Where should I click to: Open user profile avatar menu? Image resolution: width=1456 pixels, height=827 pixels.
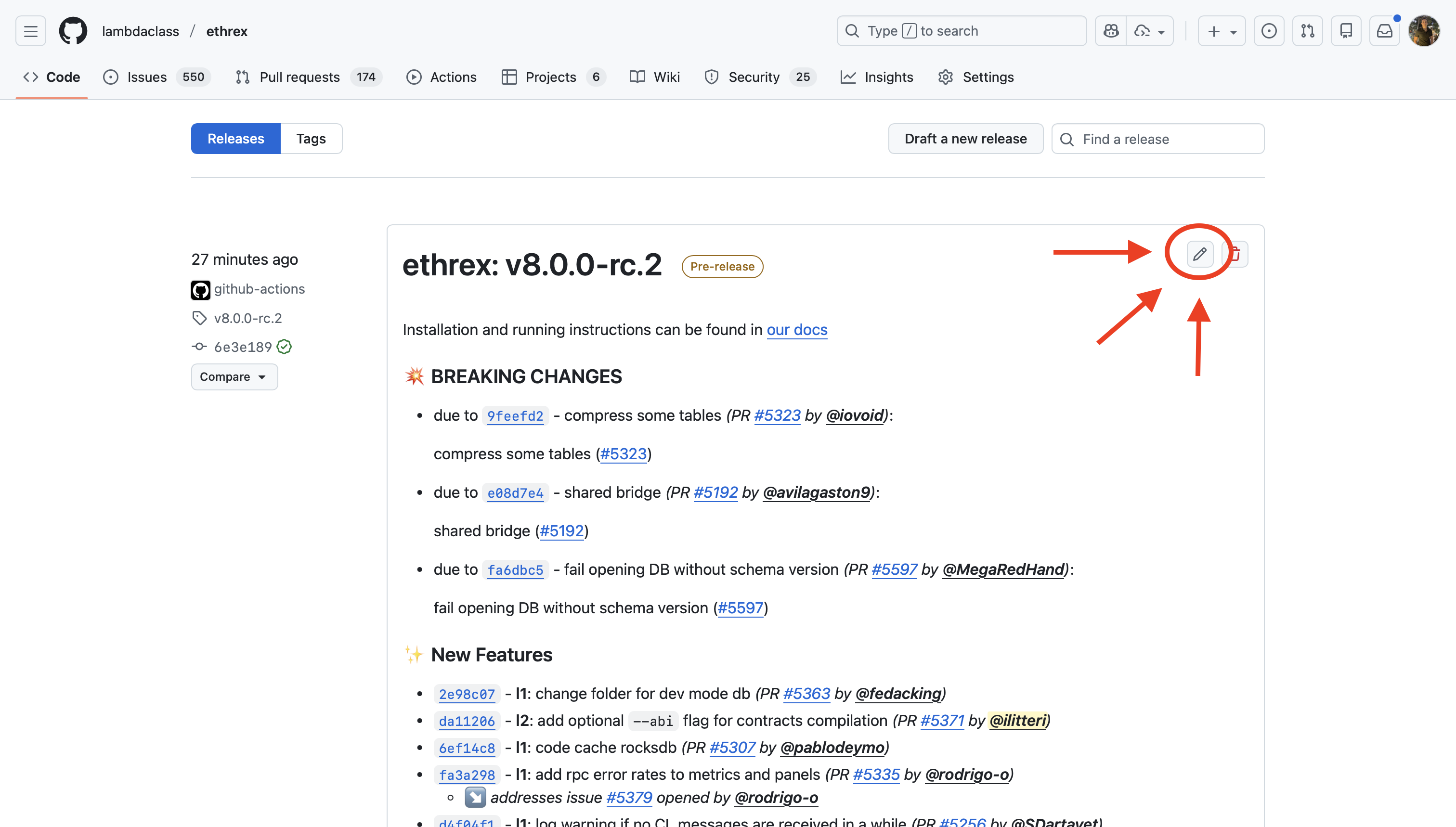1423,31
